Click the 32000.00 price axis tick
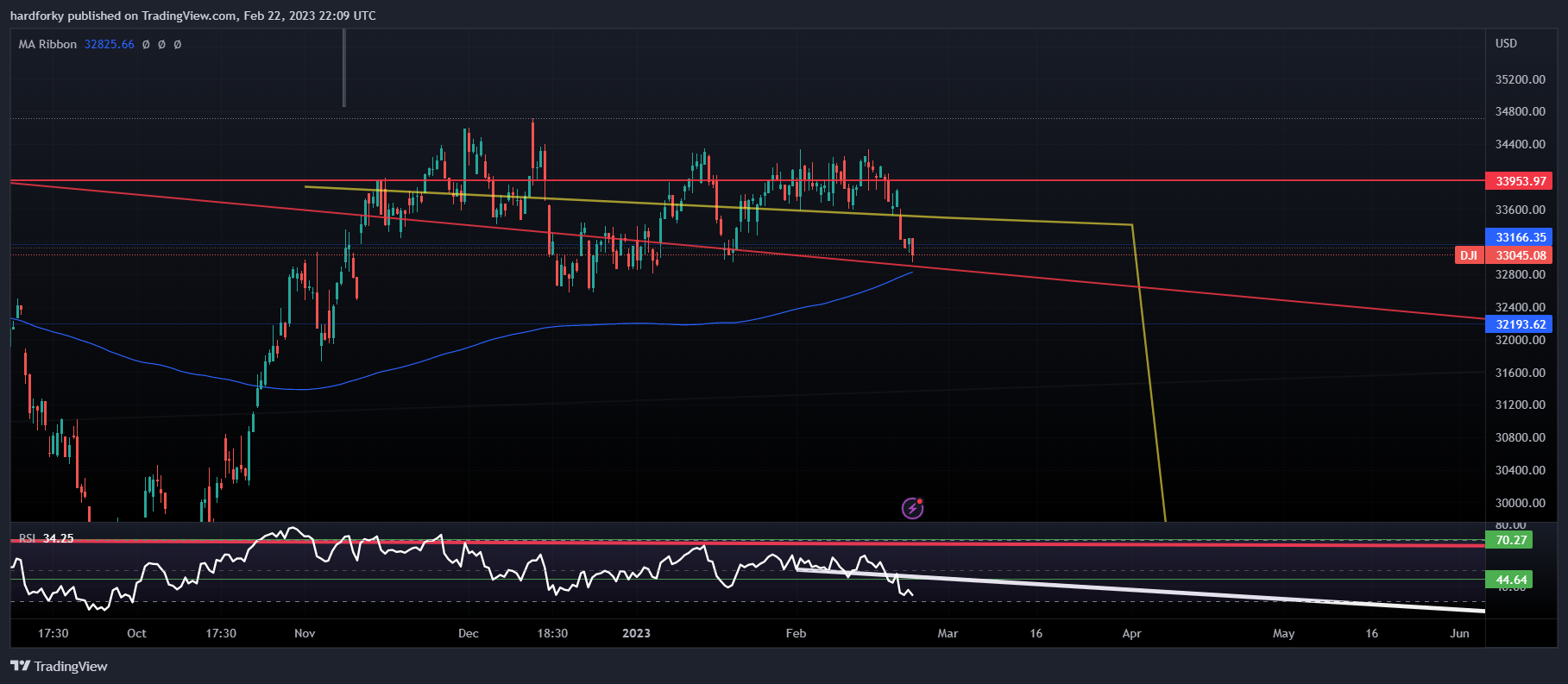The width and height of the screenshot is (1568, 684). [1520, 340]
